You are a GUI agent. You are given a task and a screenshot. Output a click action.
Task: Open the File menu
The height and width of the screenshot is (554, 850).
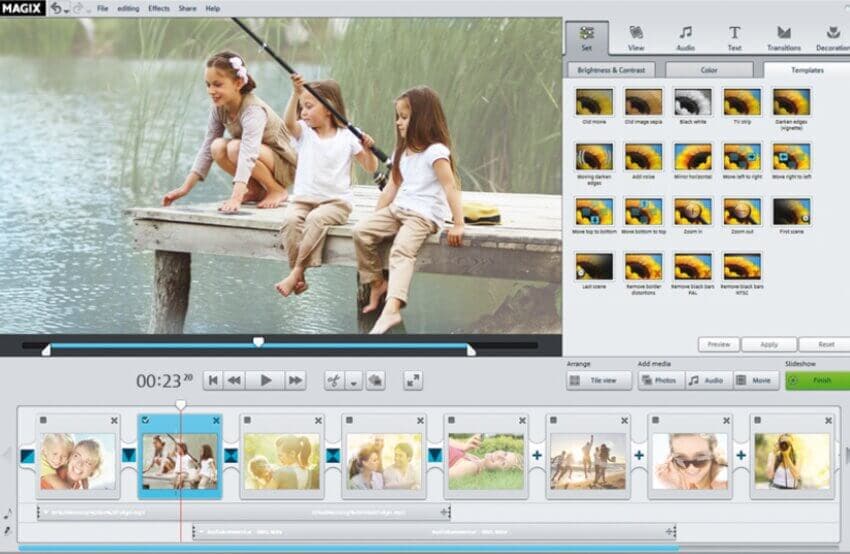pyautogui.click(x=102, y=9)
